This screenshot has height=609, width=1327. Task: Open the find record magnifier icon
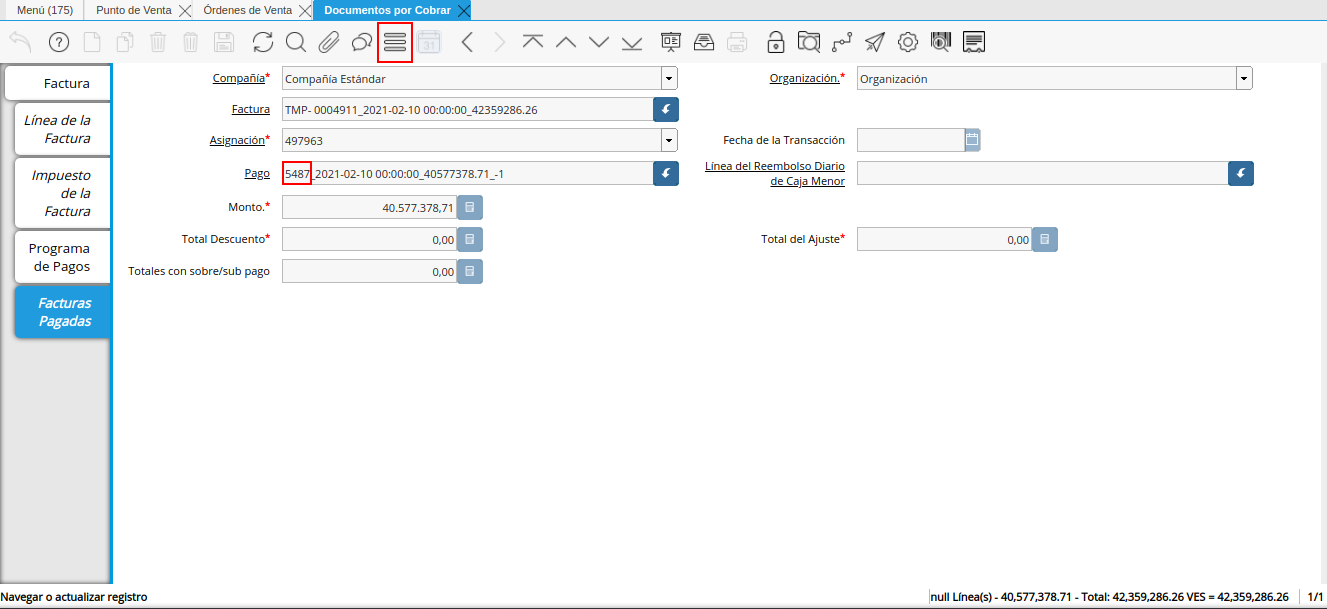point(295,42)
